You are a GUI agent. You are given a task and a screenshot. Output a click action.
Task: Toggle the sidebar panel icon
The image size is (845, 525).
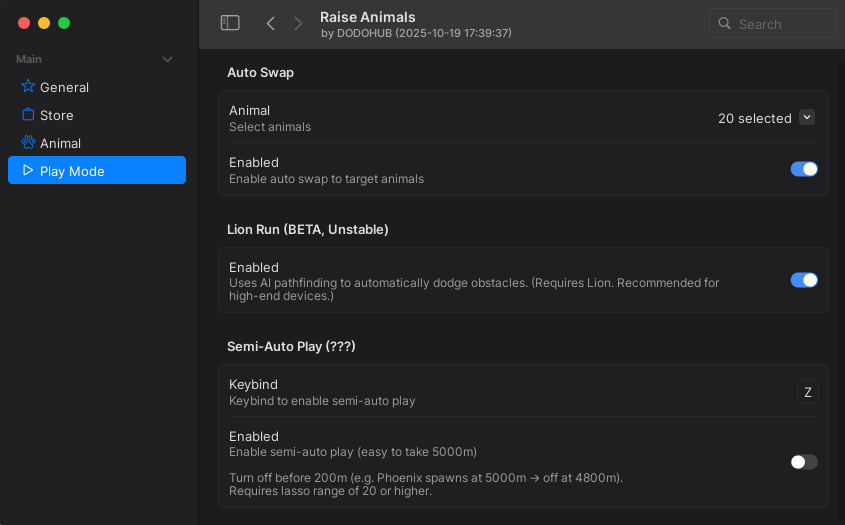pos(230,23)
